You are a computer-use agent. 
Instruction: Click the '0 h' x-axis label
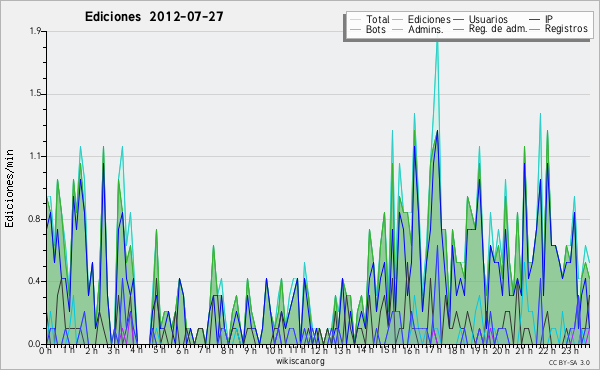click(45, 350)
